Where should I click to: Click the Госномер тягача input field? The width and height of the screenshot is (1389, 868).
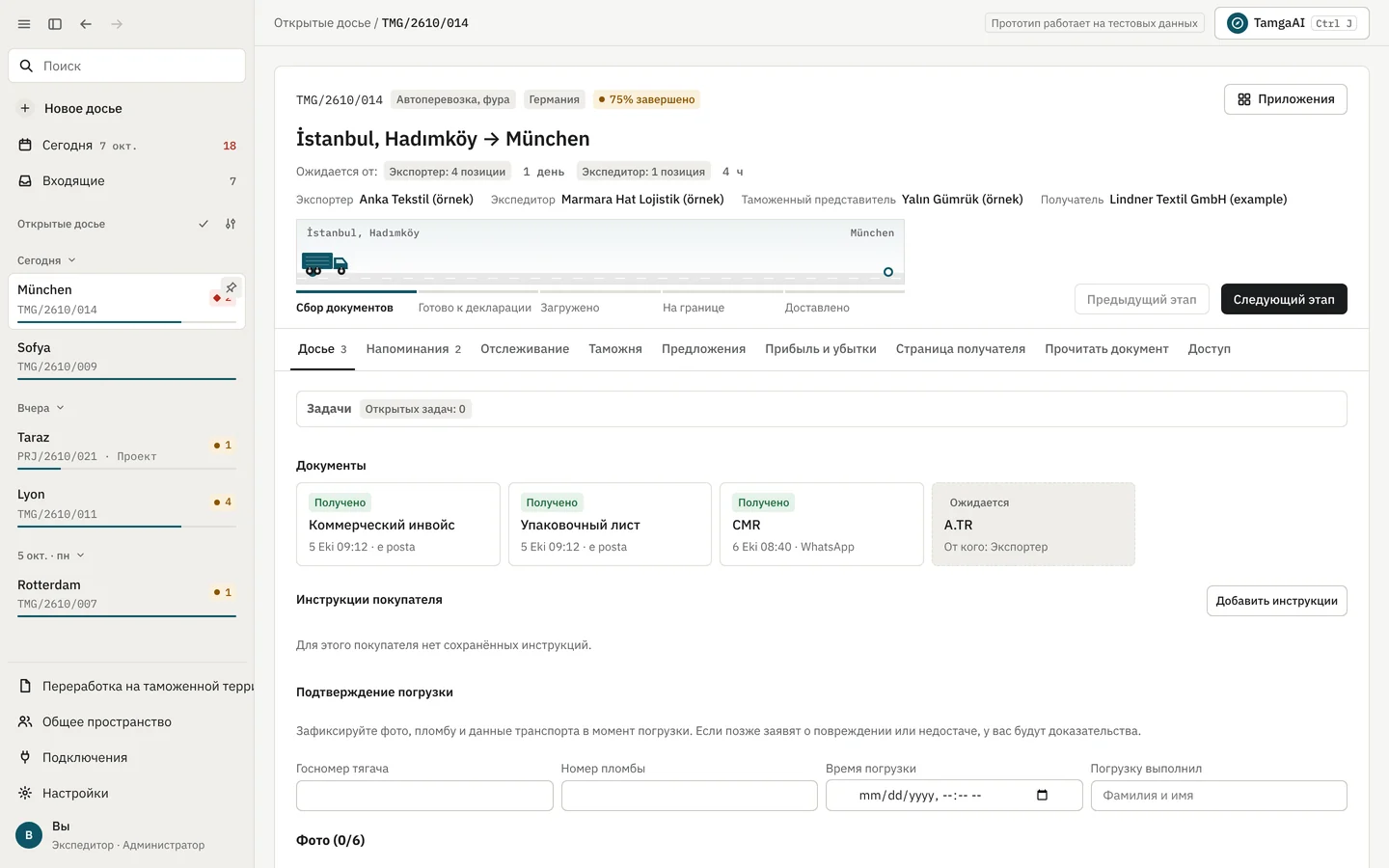click(x=424, y=796)
